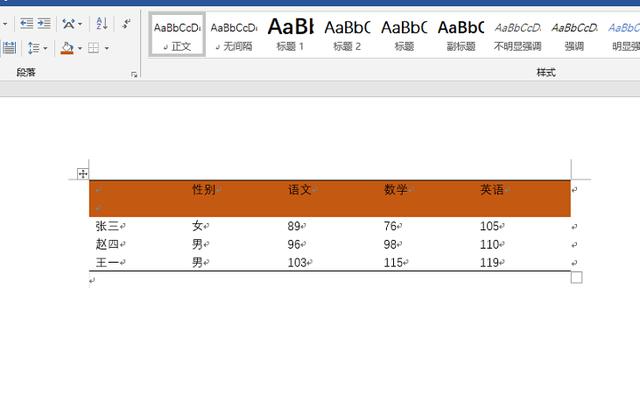Open the Asian Layout character scaling tool
This screenshot has width=640, height=415.
(69, 24)
